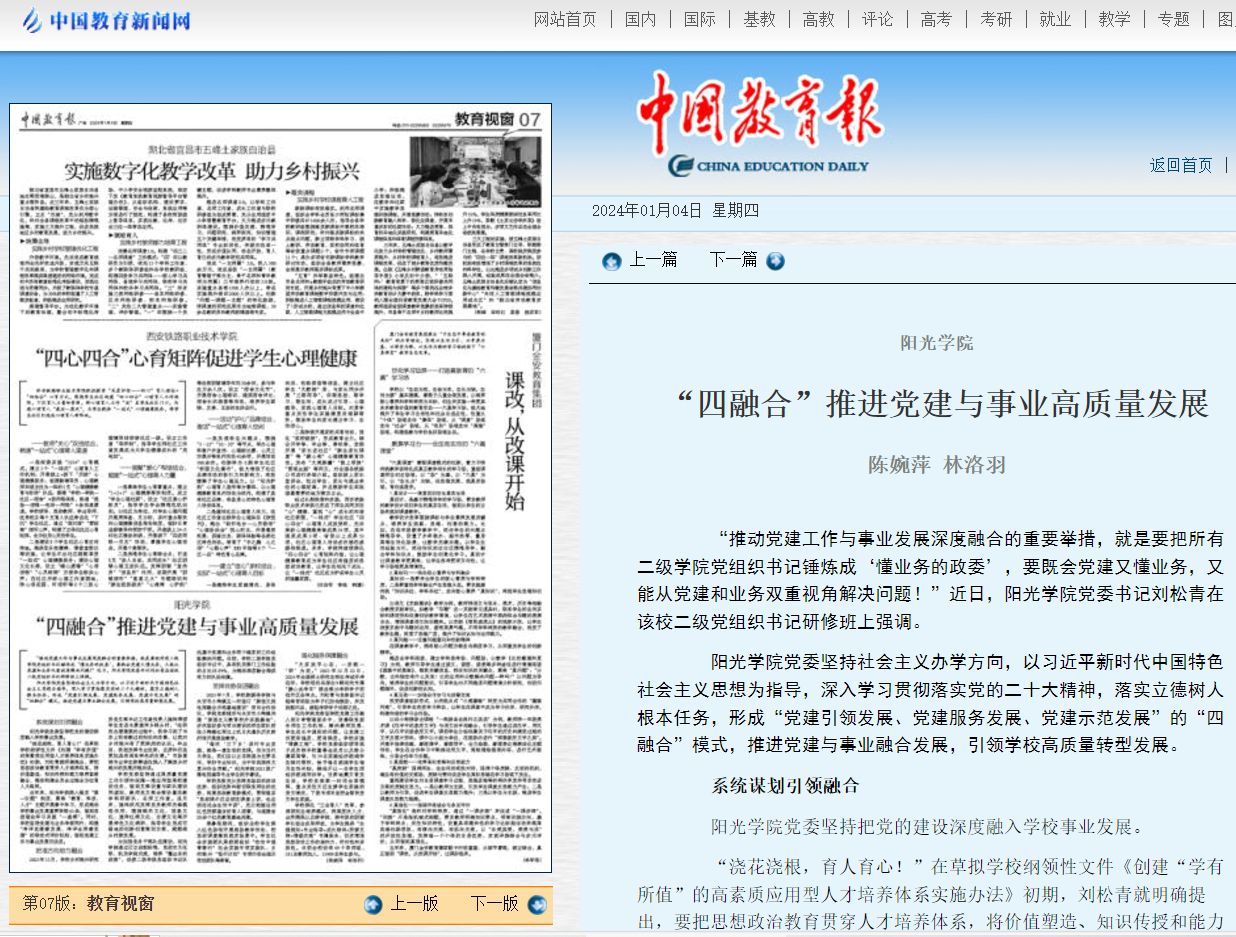Select the “四融合” headline in newspaper preview

tap(195, 628)
